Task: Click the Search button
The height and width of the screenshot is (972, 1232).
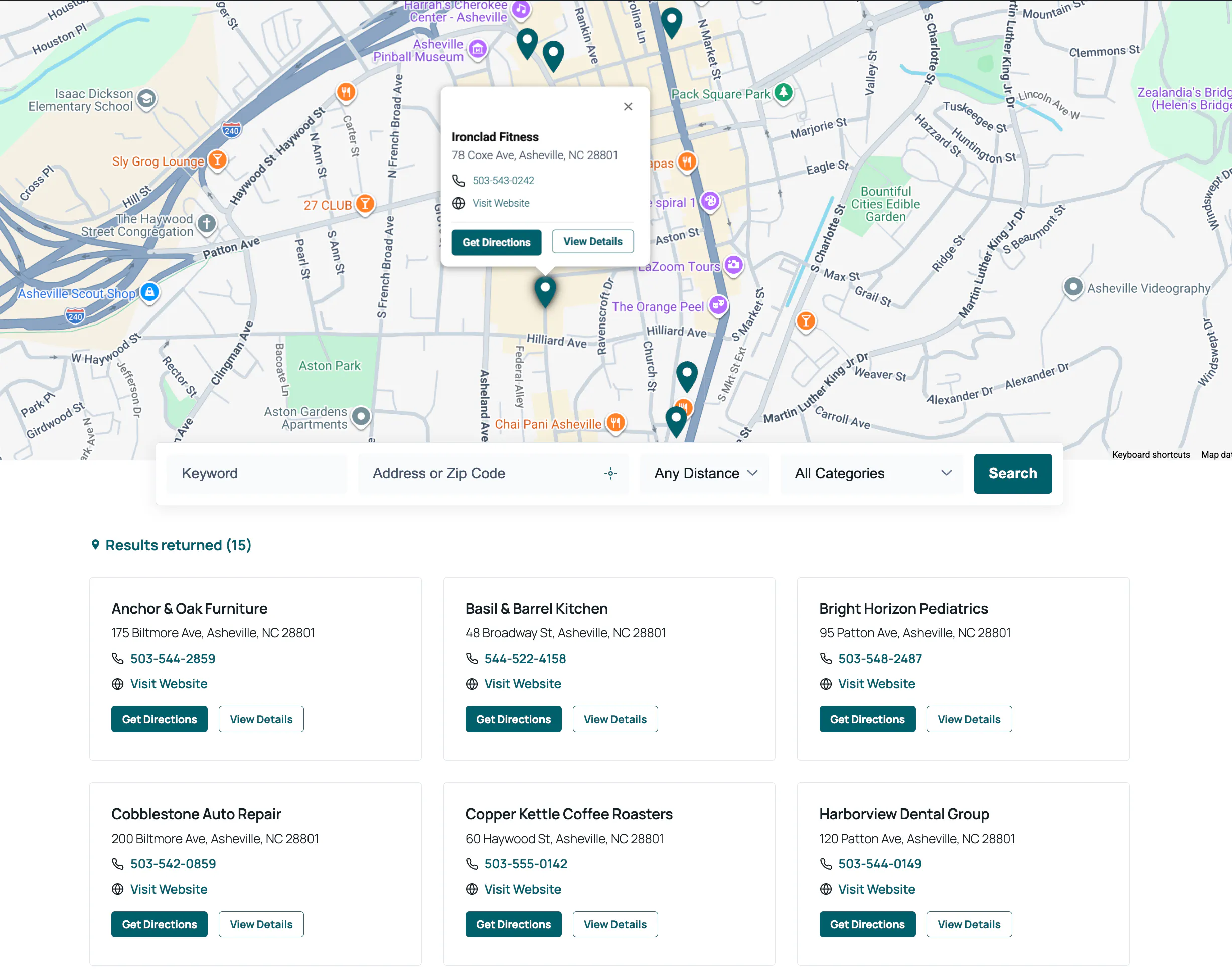Action: (x=1012, y=473)
